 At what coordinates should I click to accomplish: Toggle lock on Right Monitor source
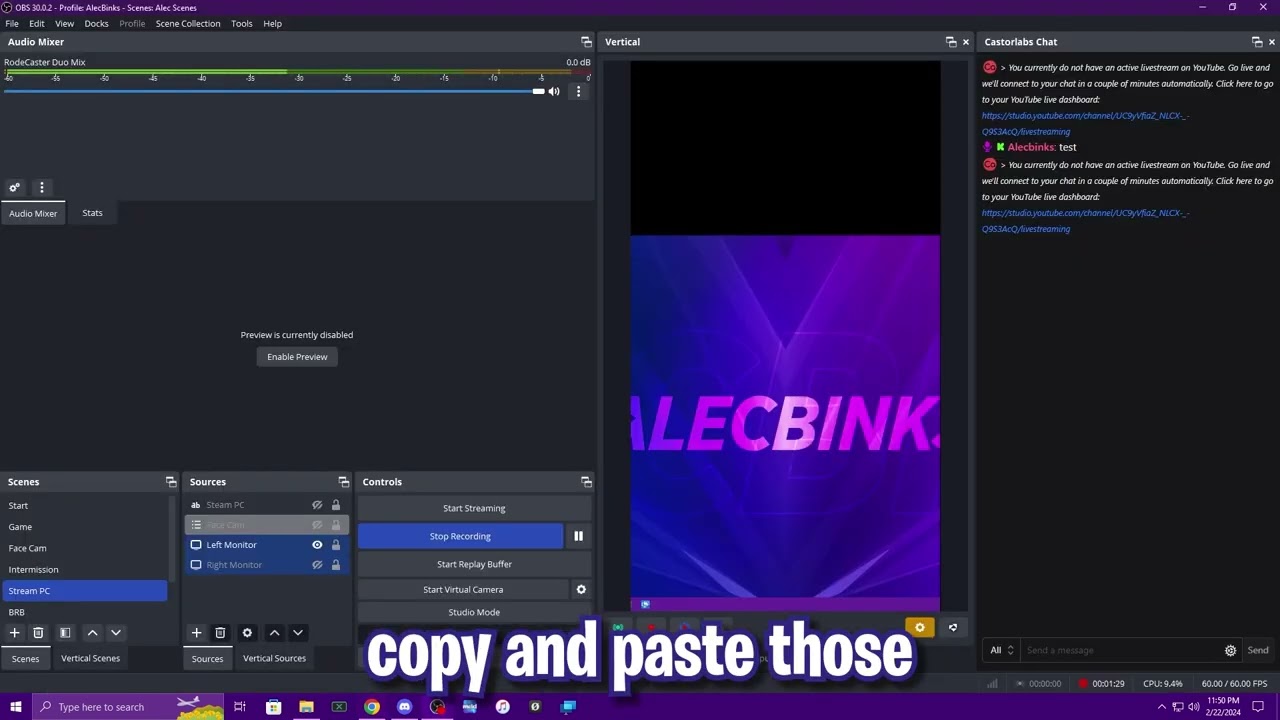pyautogui.click(x=336, y=565)
